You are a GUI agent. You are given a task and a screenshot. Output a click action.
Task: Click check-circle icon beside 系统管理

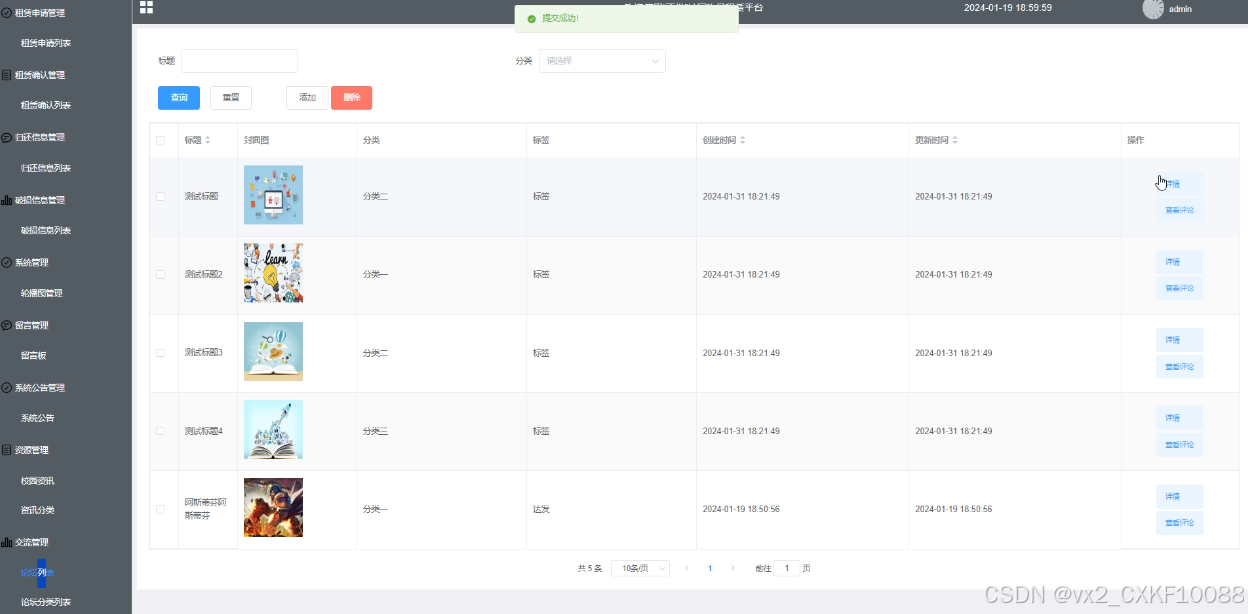[x=7, y=262]
